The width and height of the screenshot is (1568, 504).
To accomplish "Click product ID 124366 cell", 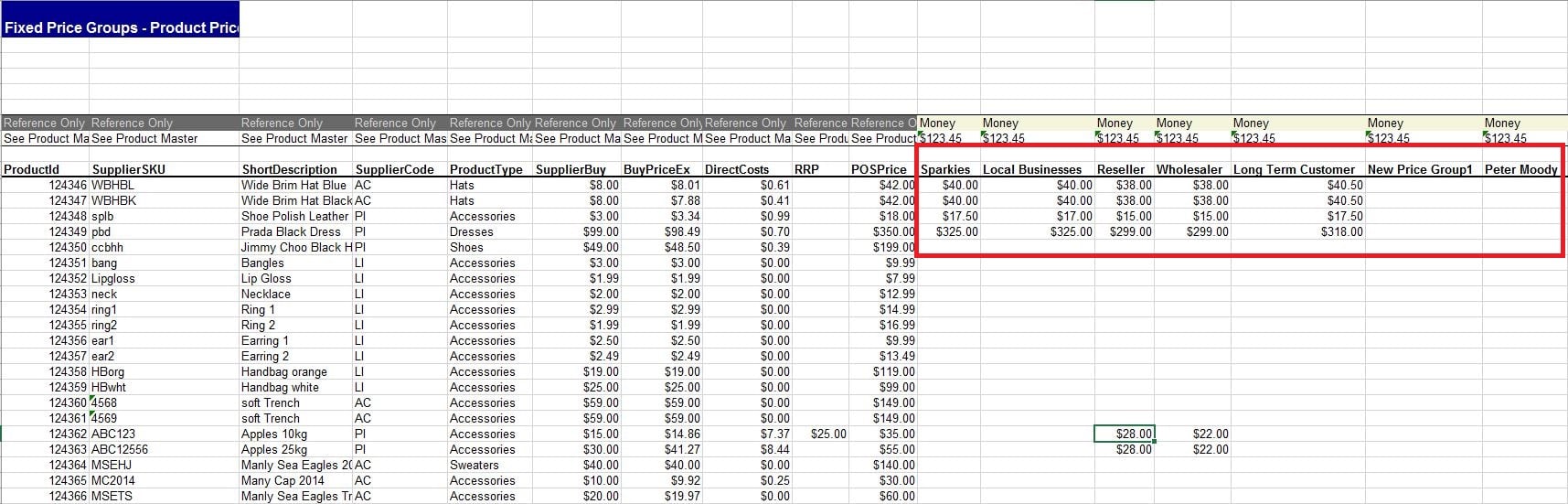I will click(x=45, y=496).
